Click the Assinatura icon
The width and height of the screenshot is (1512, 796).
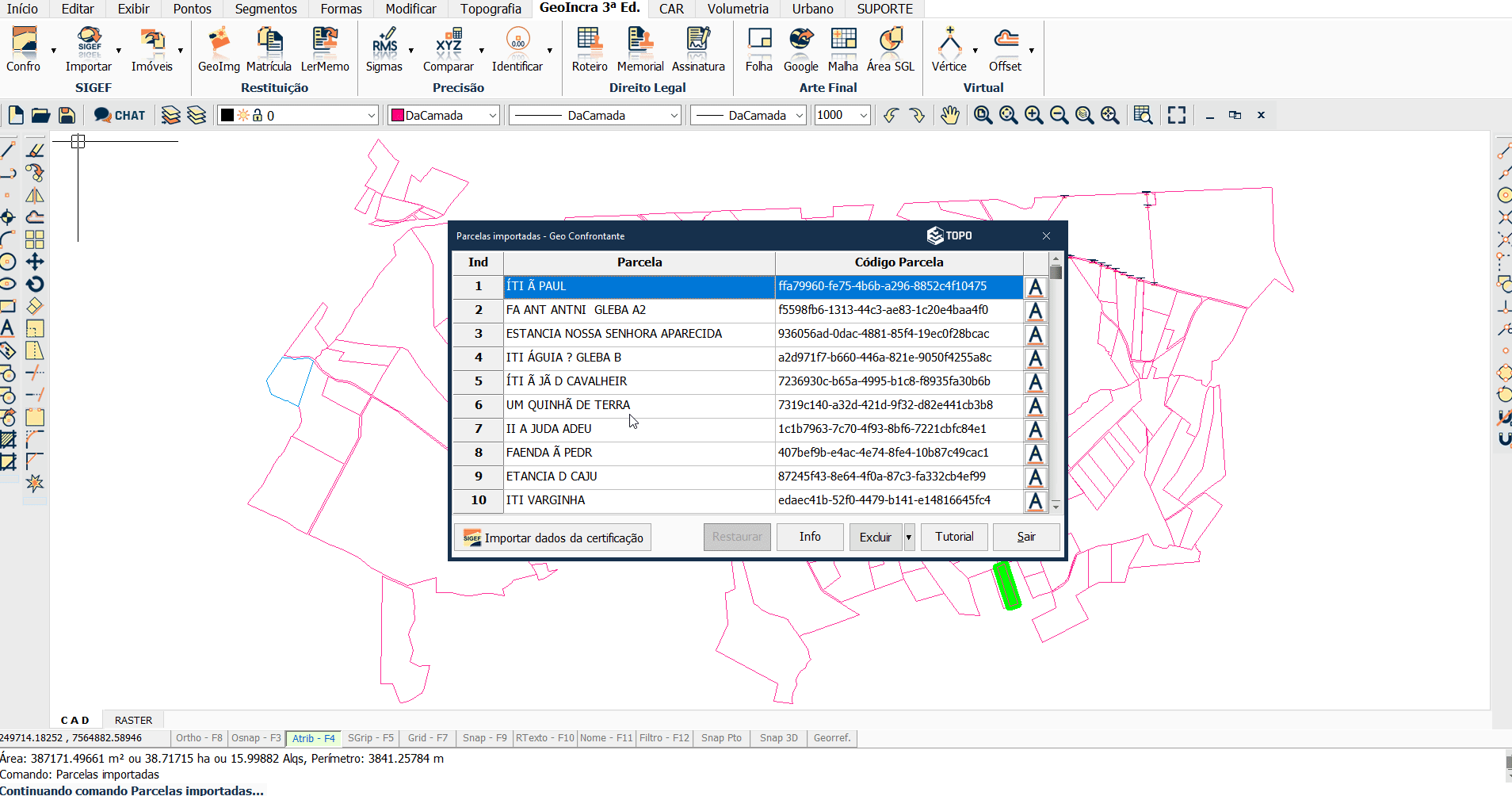click(698, 48)
